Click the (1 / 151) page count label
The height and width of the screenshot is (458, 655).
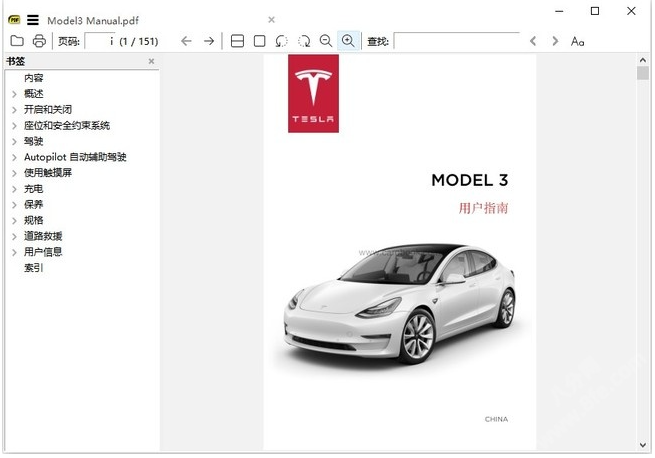point(139,41)
